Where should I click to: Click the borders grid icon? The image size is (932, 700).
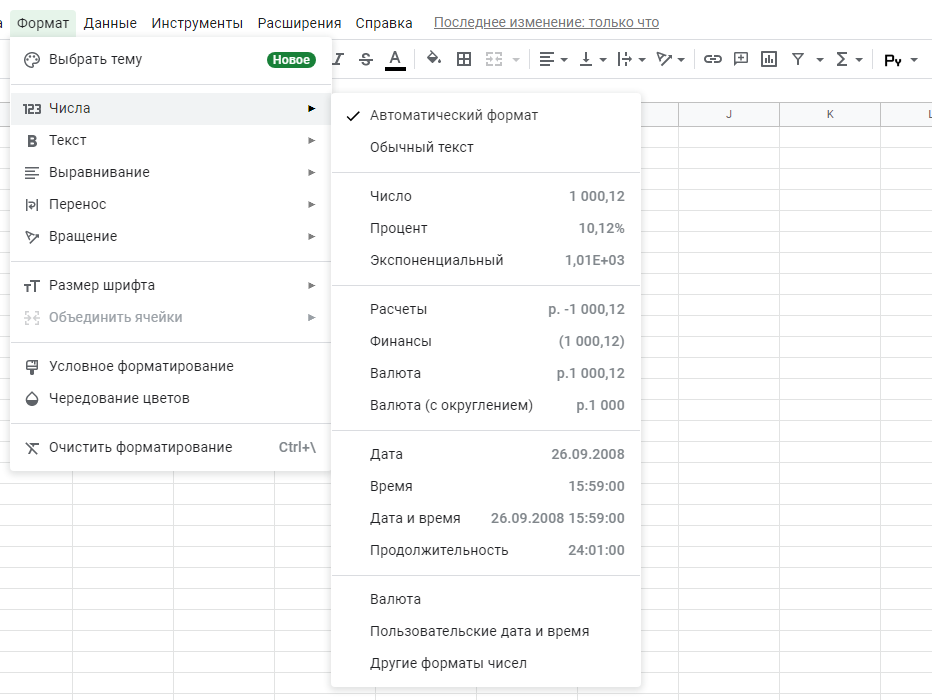[464, 60]
